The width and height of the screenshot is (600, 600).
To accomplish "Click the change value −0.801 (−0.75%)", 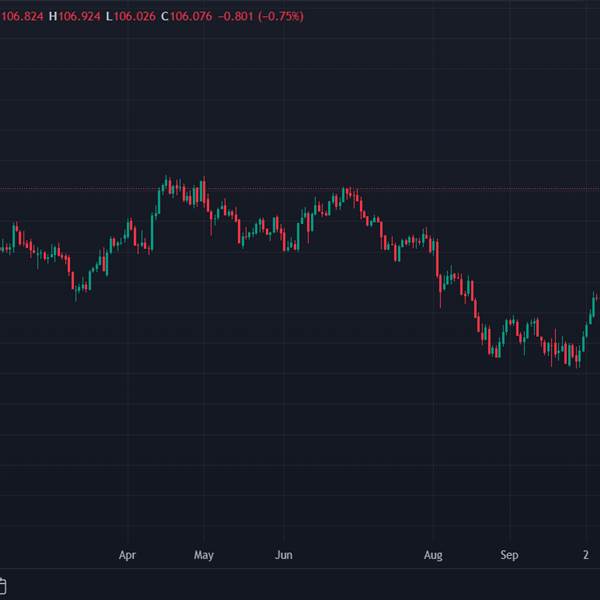I will (261, 16).
